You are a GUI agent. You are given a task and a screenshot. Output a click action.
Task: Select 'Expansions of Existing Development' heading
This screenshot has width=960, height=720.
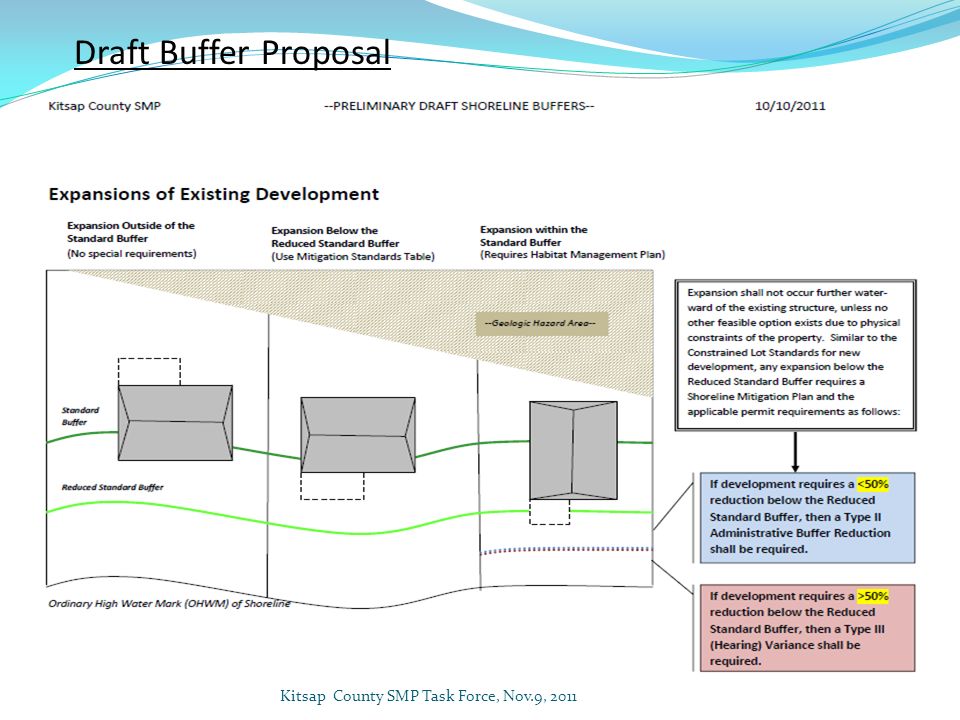point(214,194)
